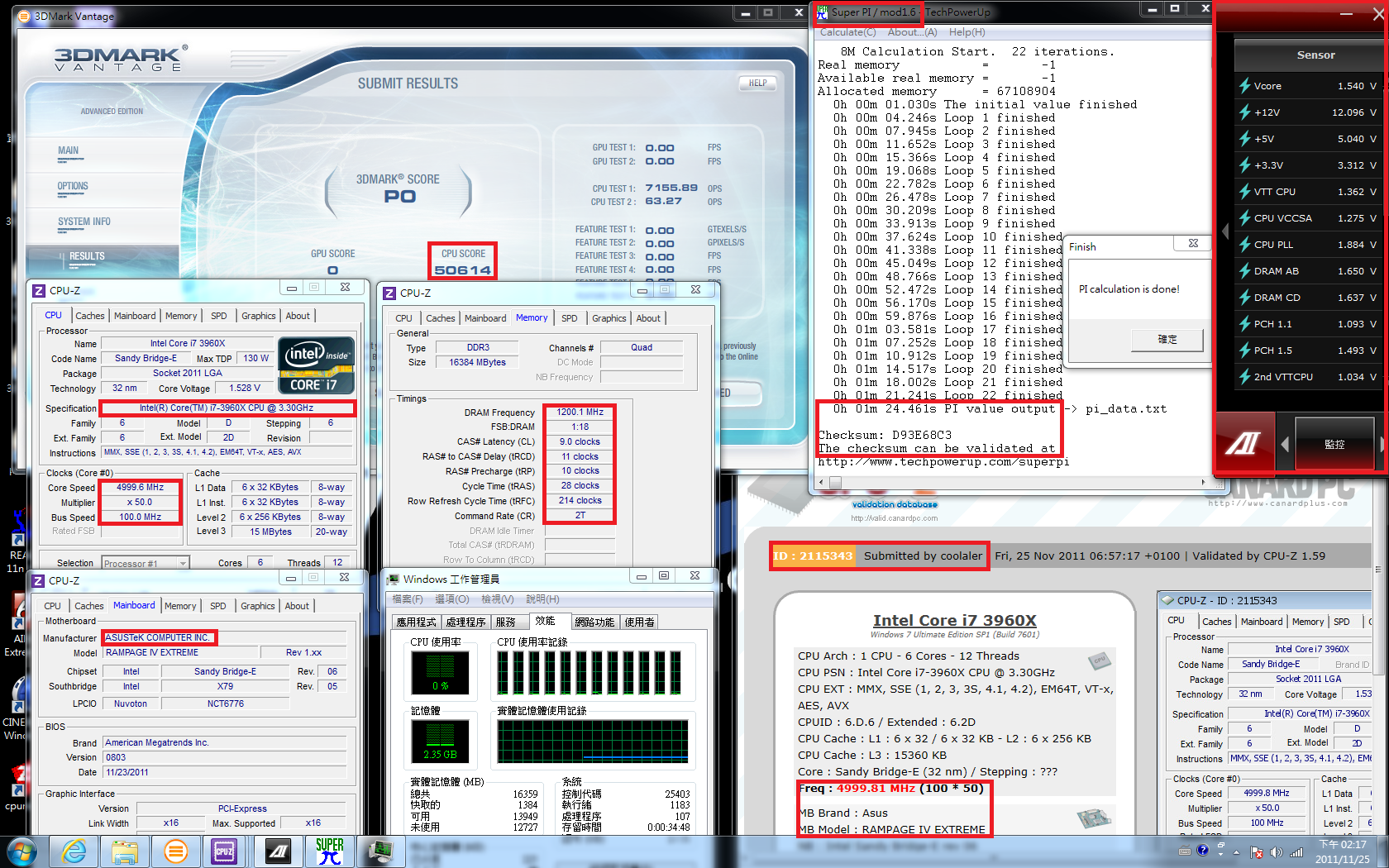Click the Sensor header in AI Suite

tap(1315, 55)
